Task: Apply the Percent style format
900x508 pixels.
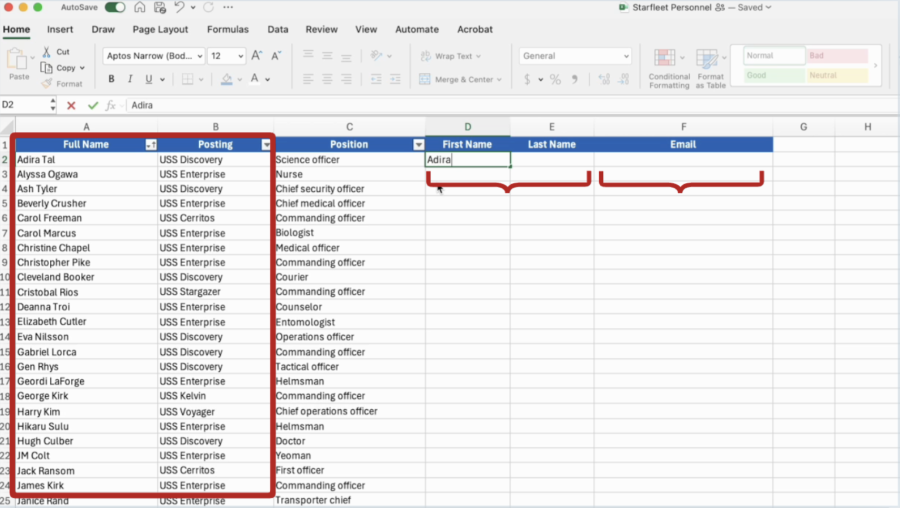Action: tap(555, 79)
